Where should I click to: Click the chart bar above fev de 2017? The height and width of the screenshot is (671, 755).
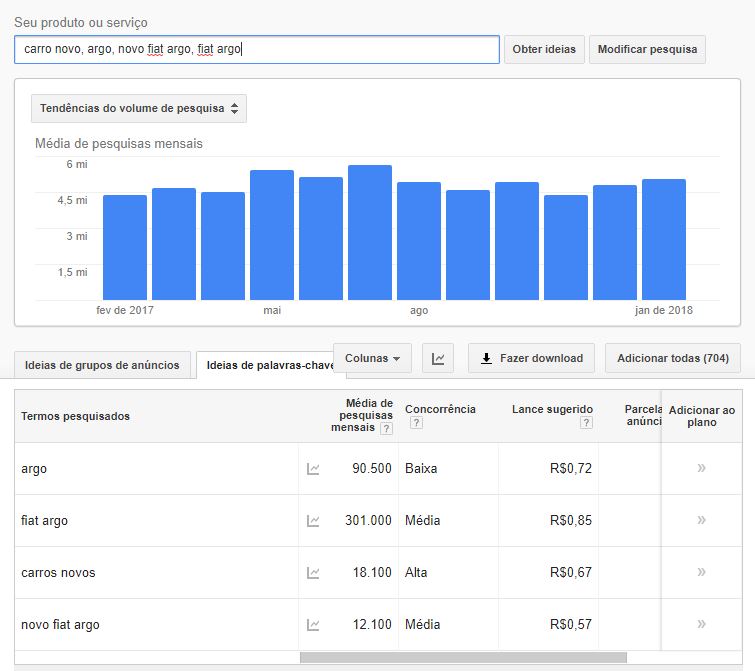click(x=125, y=247)
